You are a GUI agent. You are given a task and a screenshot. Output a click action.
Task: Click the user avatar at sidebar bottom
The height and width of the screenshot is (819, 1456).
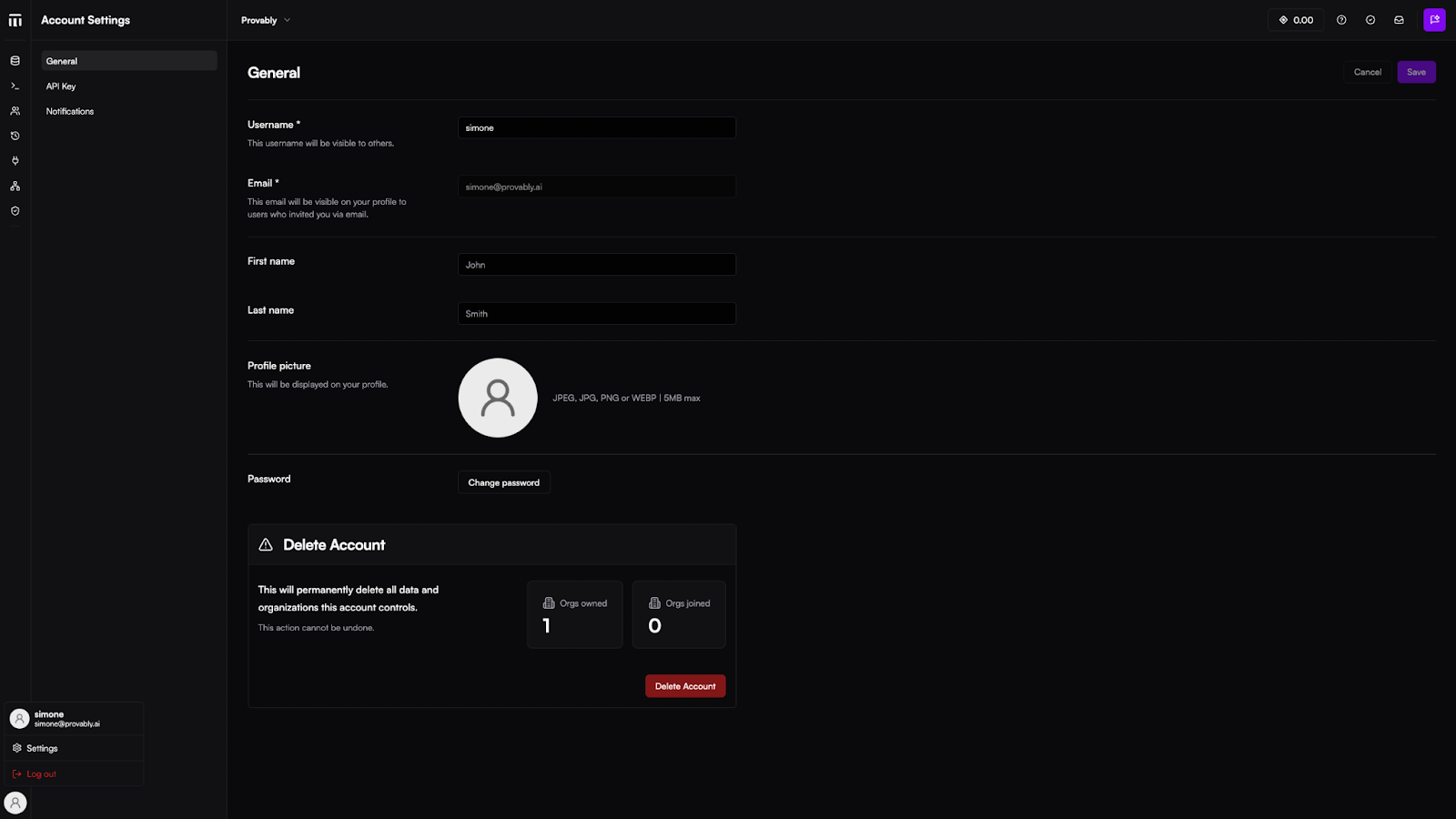click(x=15, y=803)
